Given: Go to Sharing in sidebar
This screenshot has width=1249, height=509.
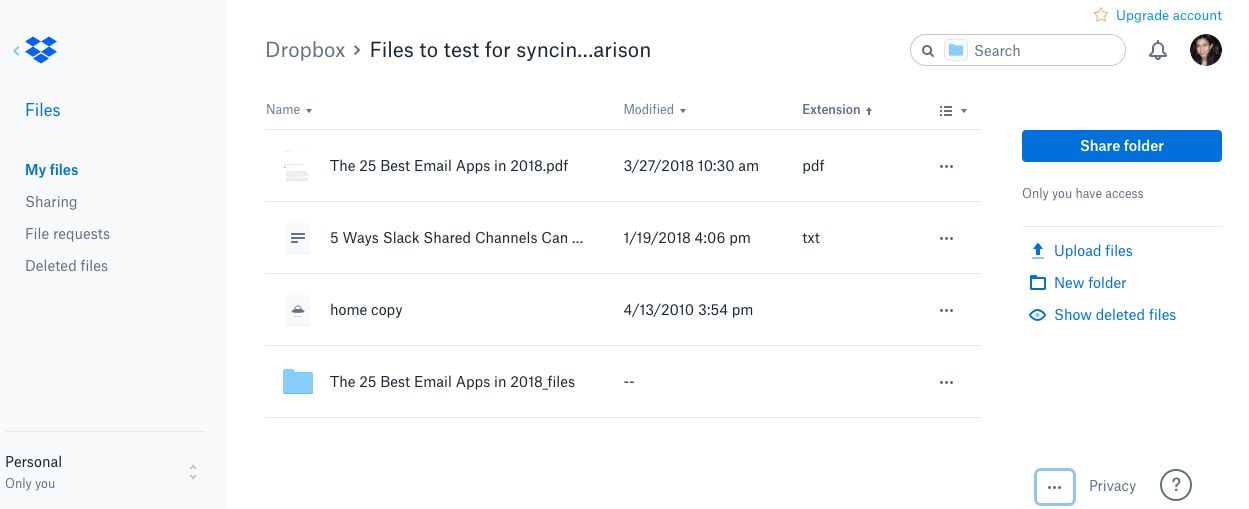Looking at the screenshot, I should pyautogui.click(x=51, y=202).
